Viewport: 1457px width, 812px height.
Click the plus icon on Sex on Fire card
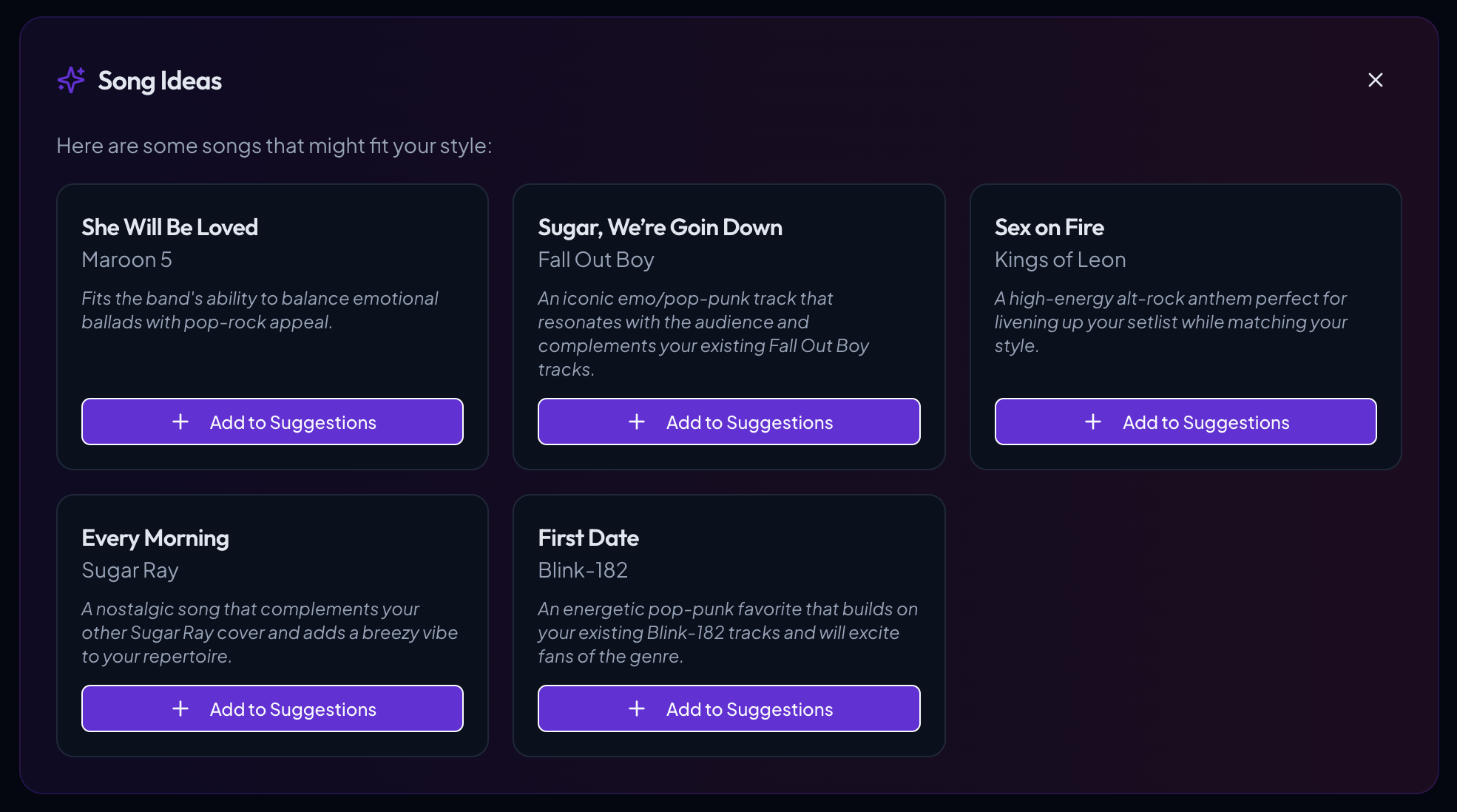pyautogui.click(x=1092, y=422)
